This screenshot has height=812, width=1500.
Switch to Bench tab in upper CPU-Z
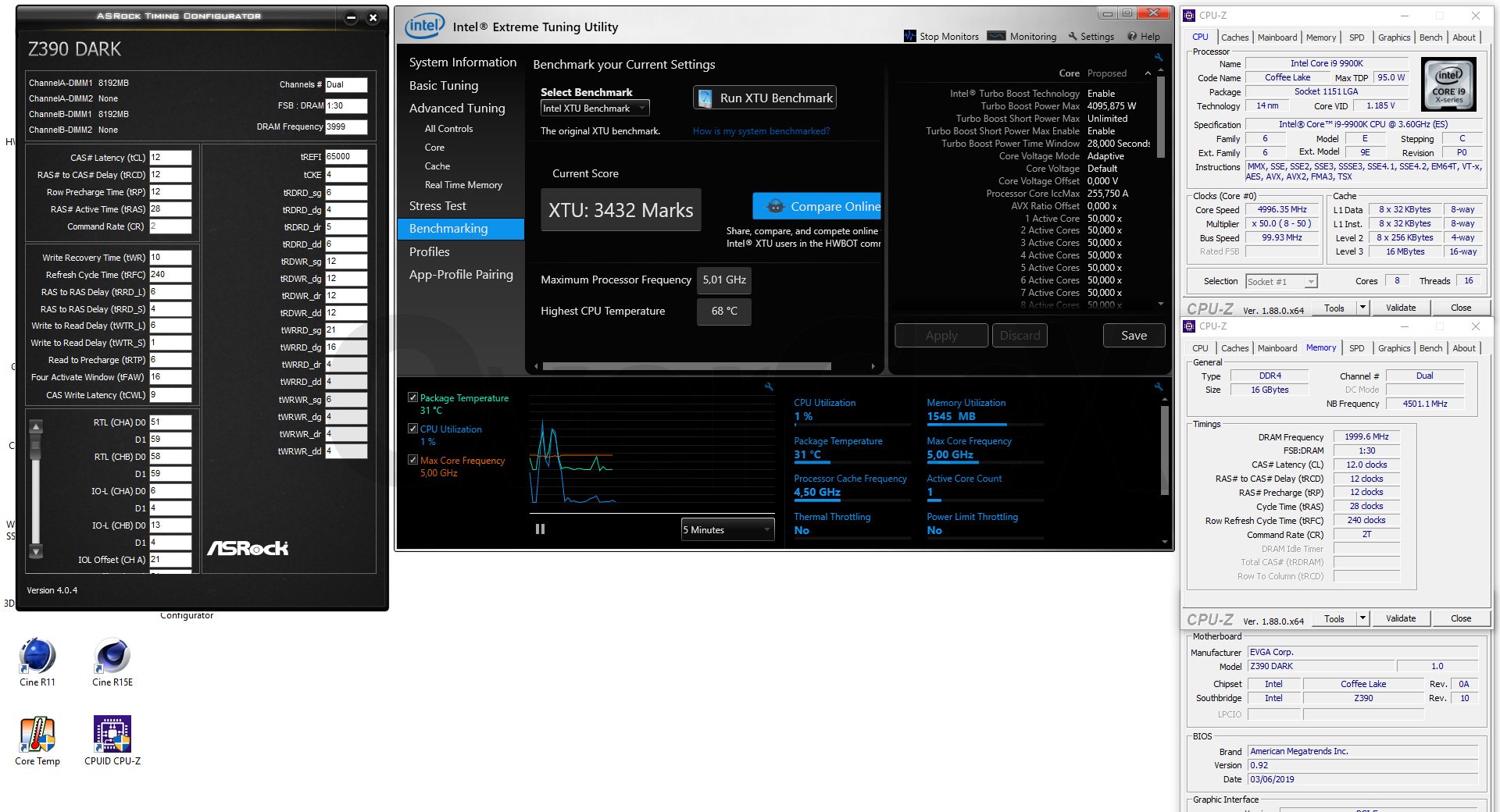(x=1430, y=37)
